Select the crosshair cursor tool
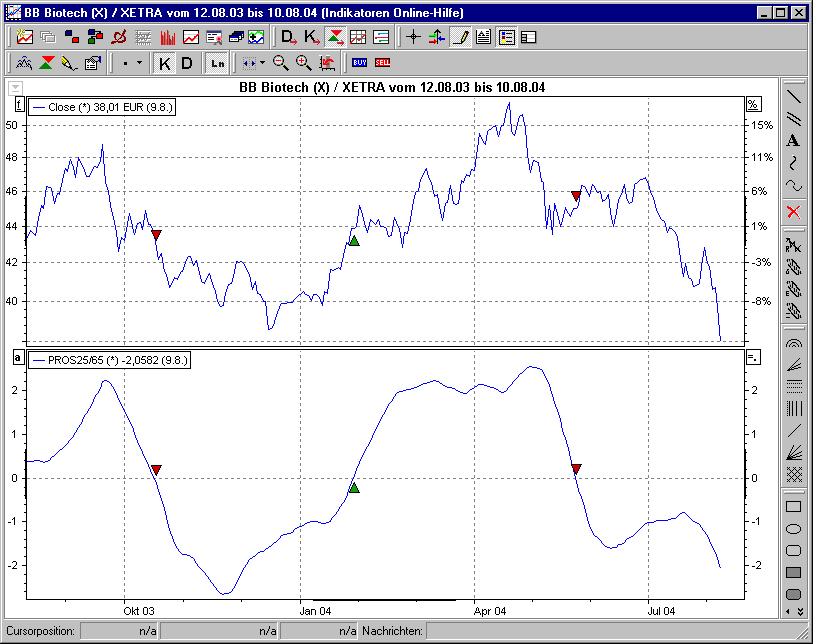The width and height of the screenshot is (813, 644). click(413, 37)
